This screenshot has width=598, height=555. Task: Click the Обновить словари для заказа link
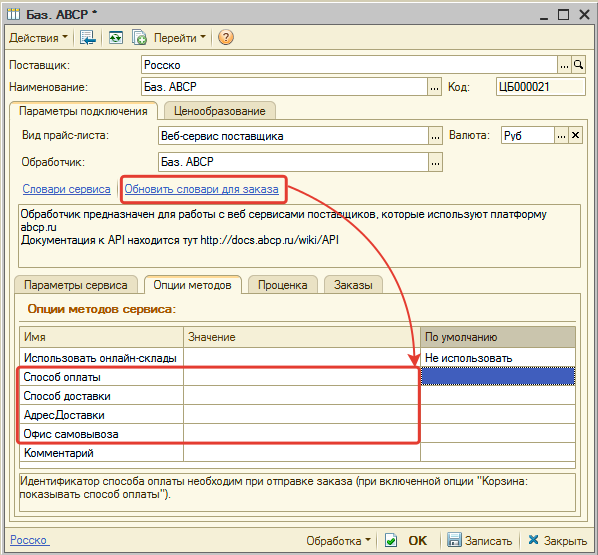pos(201,189)
